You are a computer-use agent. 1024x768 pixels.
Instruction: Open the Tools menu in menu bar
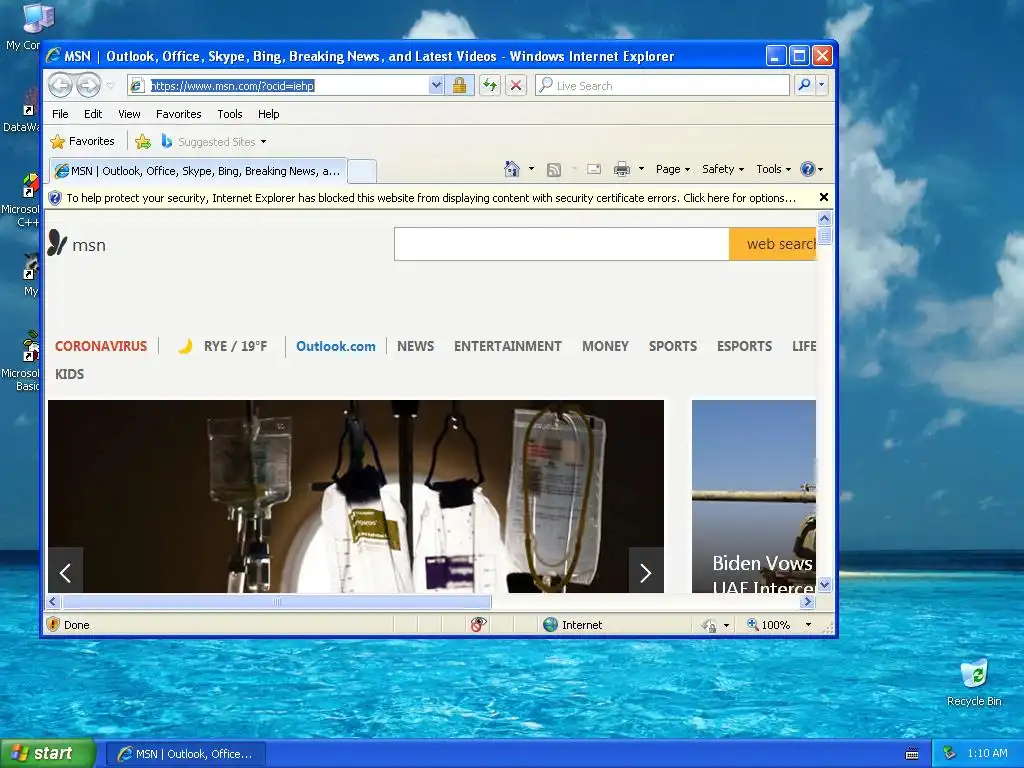[230, 114]
